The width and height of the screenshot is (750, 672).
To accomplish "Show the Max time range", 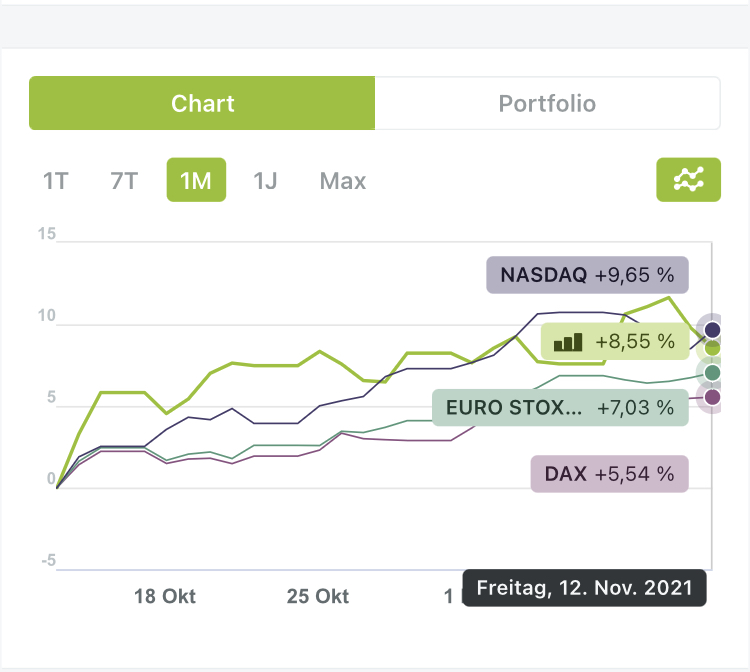I will [343, 181].
